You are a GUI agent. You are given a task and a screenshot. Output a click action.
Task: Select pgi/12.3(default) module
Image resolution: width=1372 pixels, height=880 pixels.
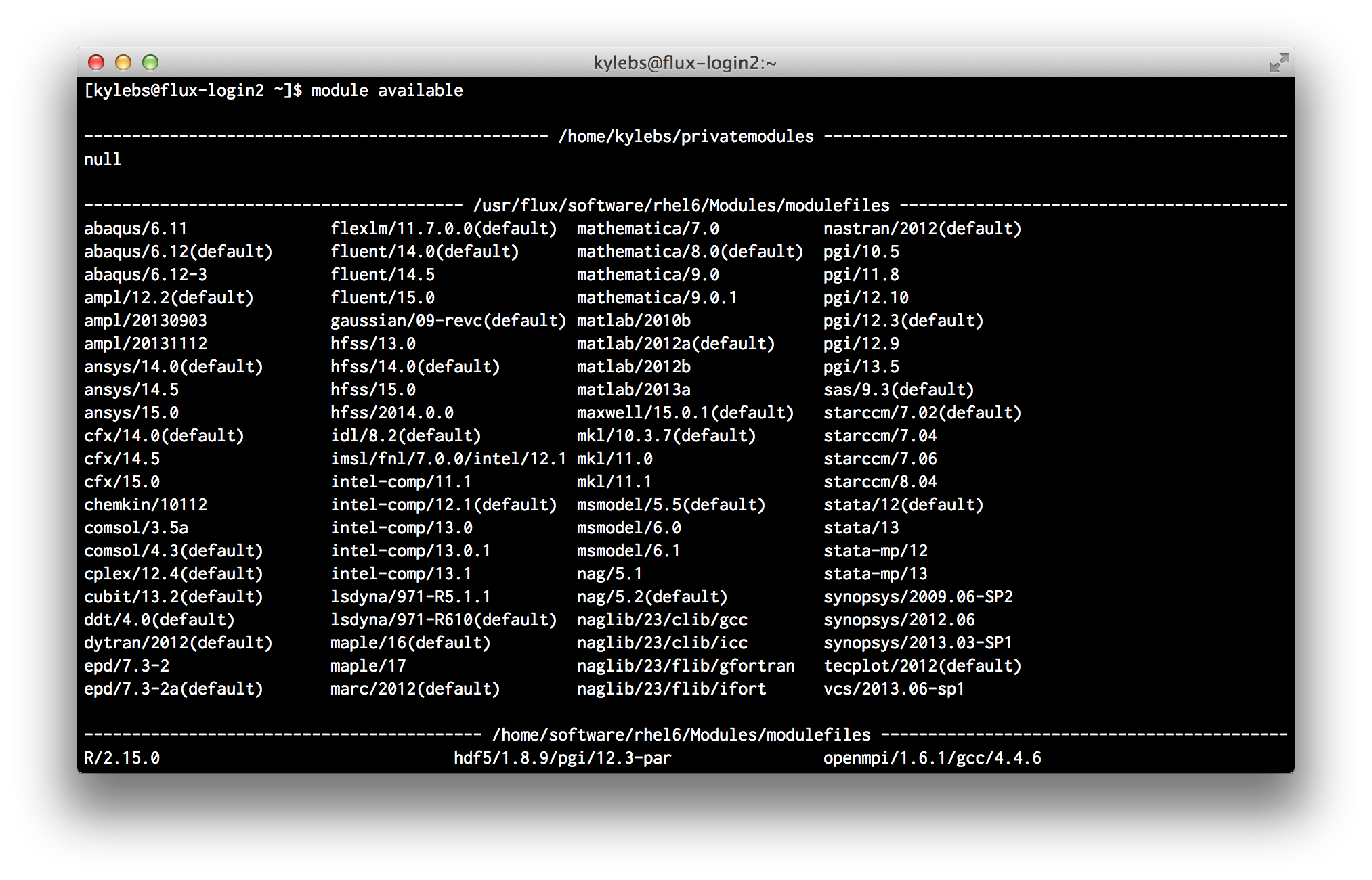pos(903,320)
